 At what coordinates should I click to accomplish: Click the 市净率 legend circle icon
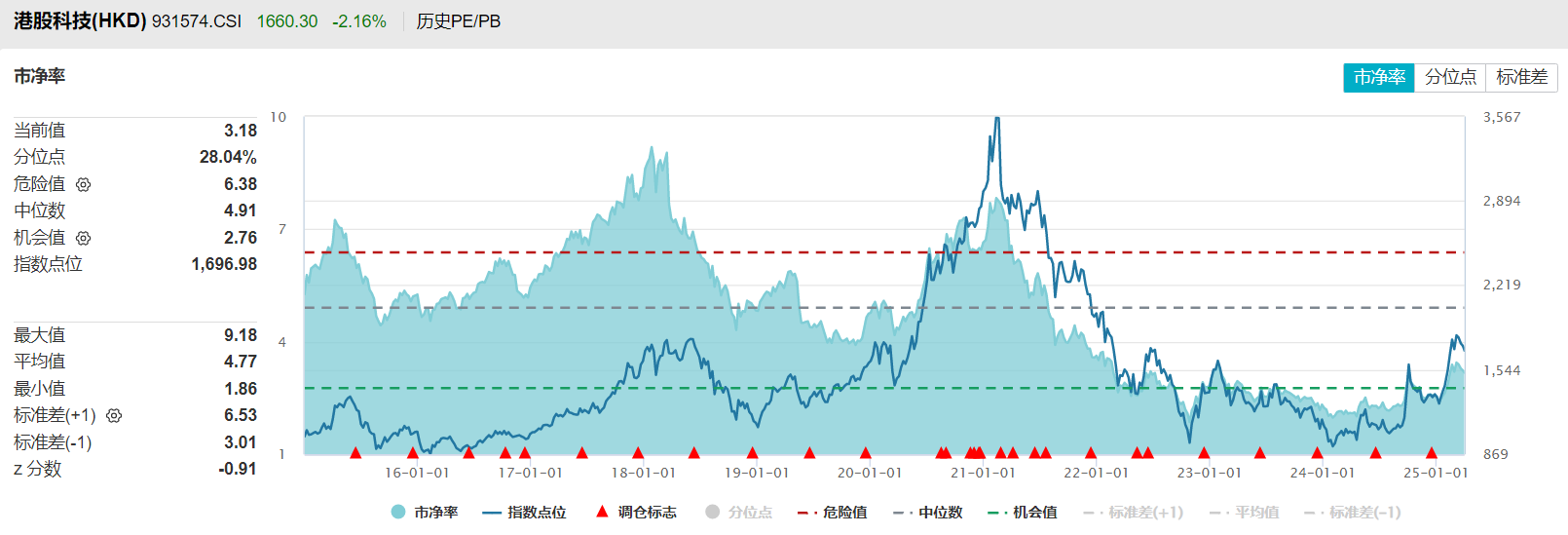[x=398, y=513]
